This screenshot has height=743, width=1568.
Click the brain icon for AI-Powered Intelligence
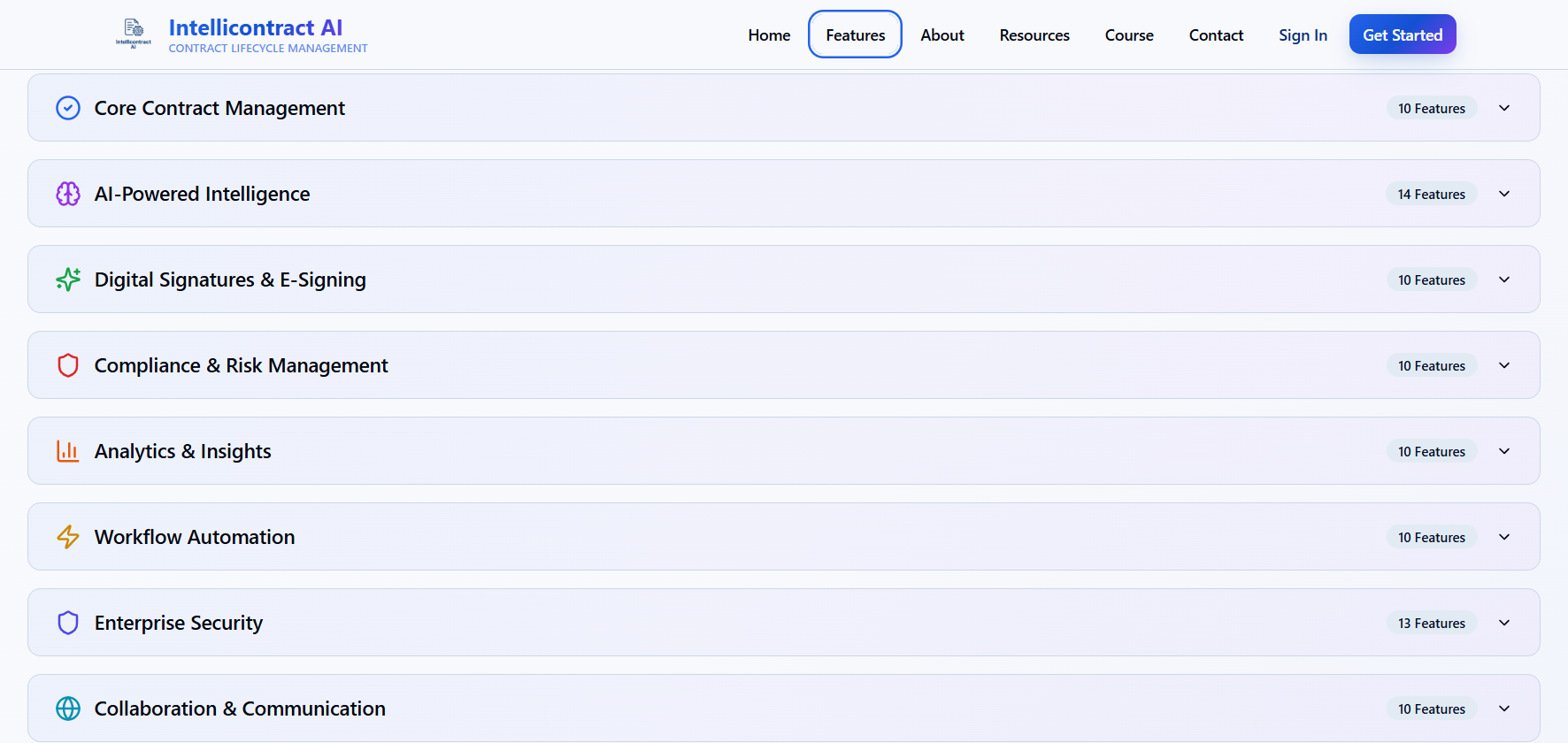(x=68, y=194)
